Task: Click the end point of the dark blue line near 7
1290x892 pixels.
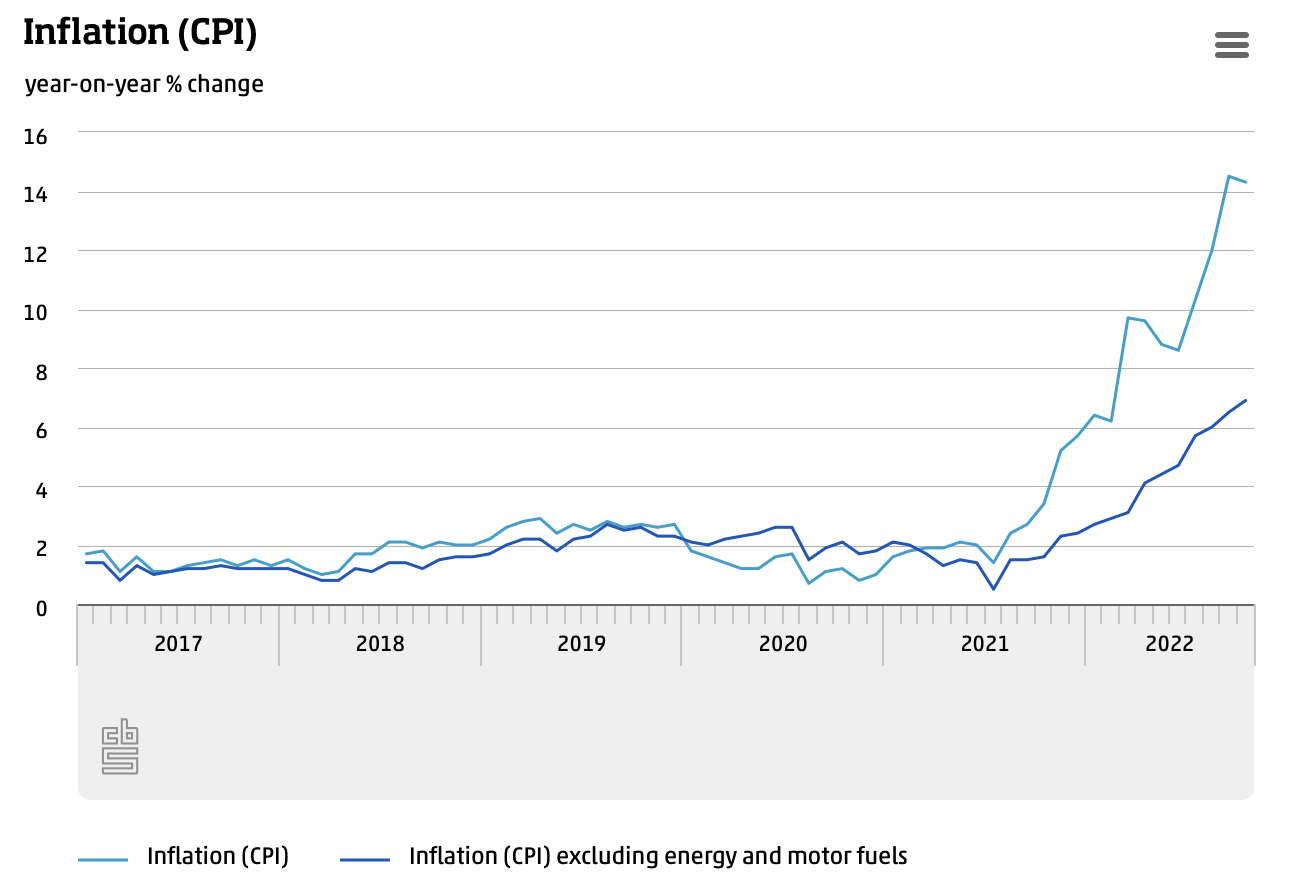Action: 1245,400
